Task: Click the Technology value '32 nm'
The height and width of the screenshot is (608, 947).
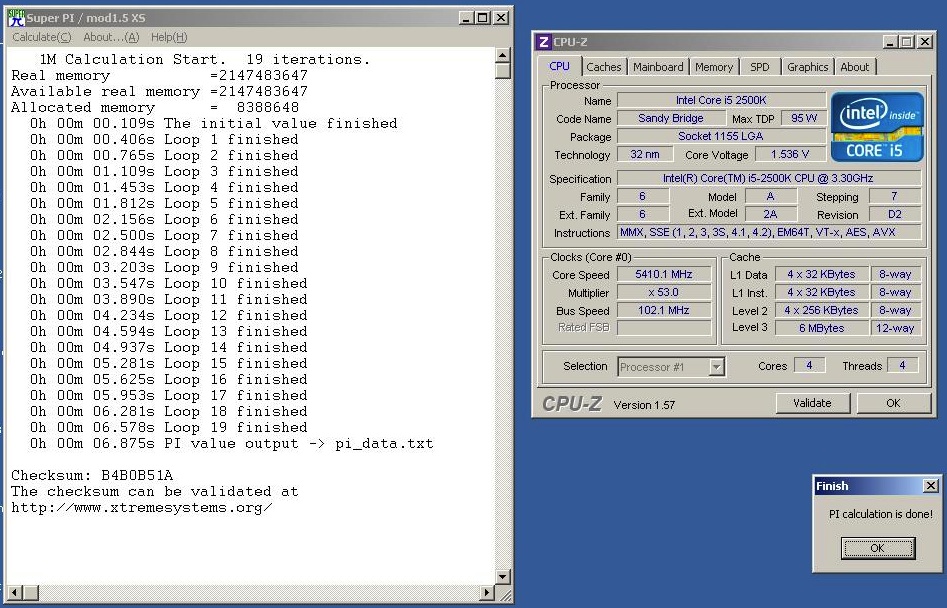Action: pyautogui.click(x=645, y=155)
